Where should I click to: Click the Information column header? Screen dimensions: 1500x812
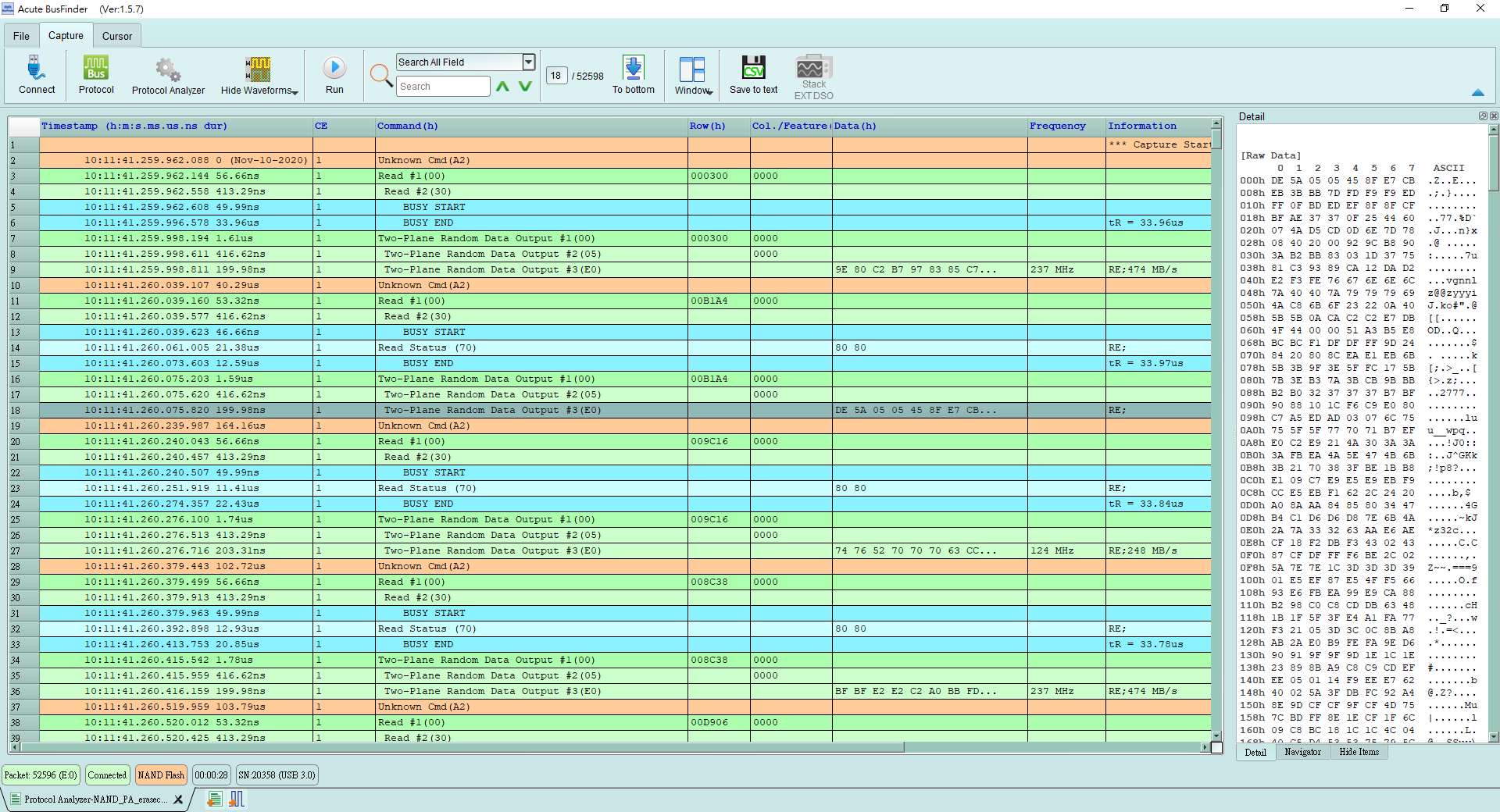click(x=1159, y=126)
